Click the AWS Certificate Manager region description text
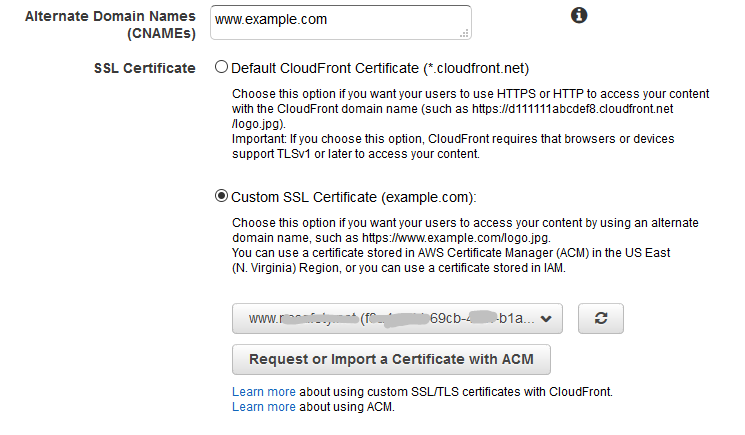This screenshot has width=745, height=435. pos(451,260)
